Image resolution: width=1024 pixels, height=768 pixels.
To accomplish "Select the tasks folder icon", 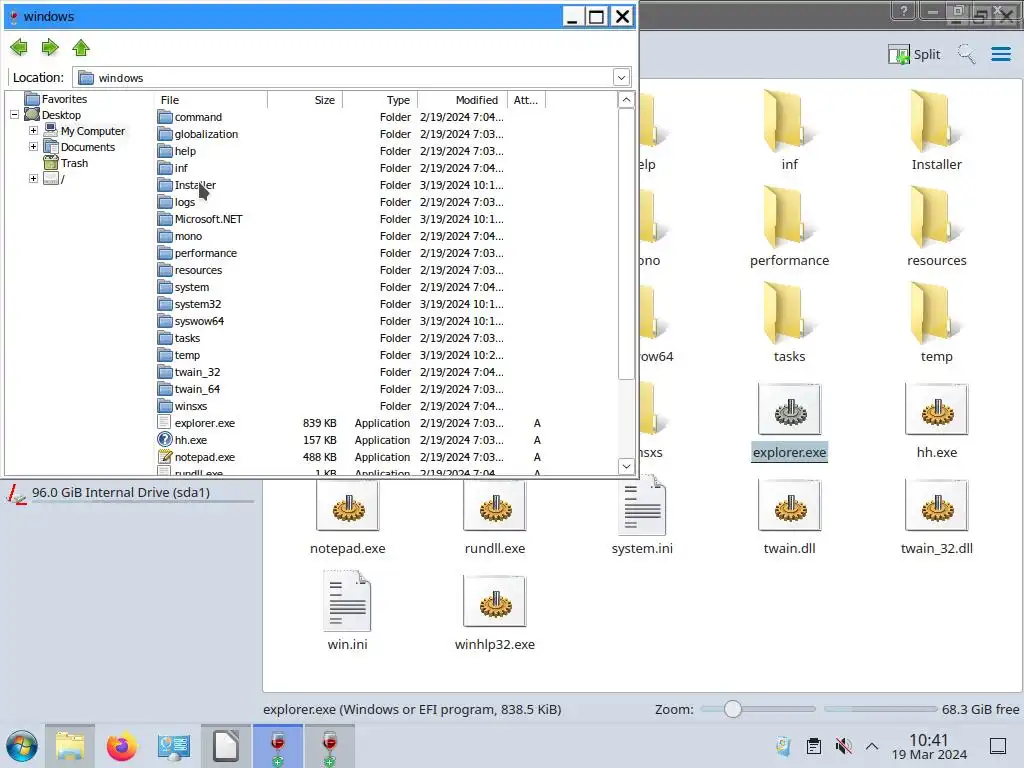I will (790, 323).
